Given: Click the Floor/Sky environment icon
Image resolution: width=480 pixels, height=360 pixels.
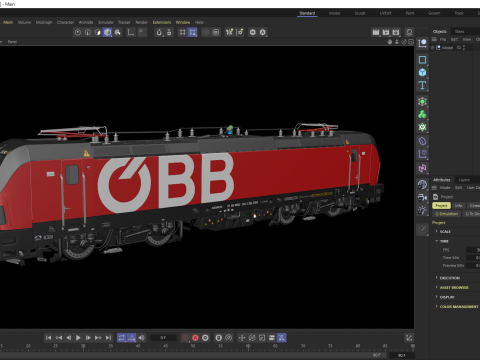Looking at the screenshot, I should point(422,185).
